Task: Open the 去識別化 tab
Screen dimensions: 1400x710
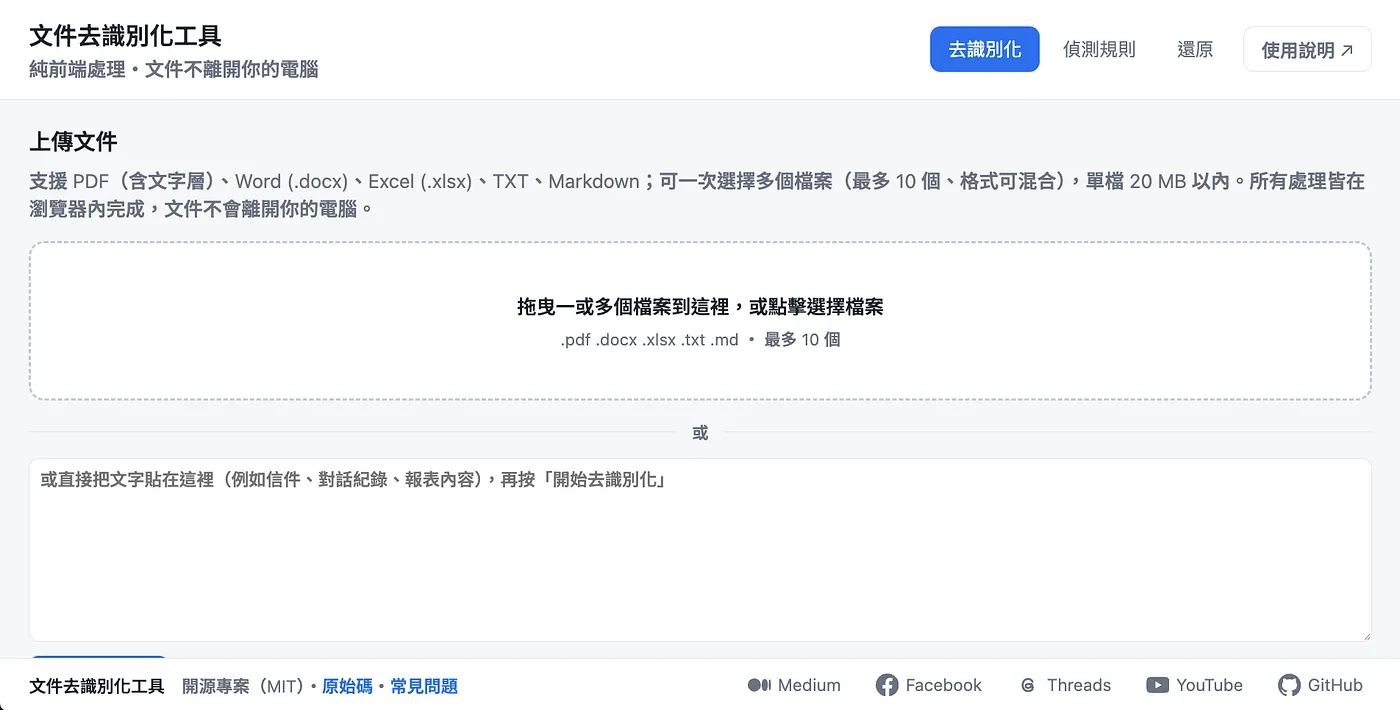Action: point(984,49)
